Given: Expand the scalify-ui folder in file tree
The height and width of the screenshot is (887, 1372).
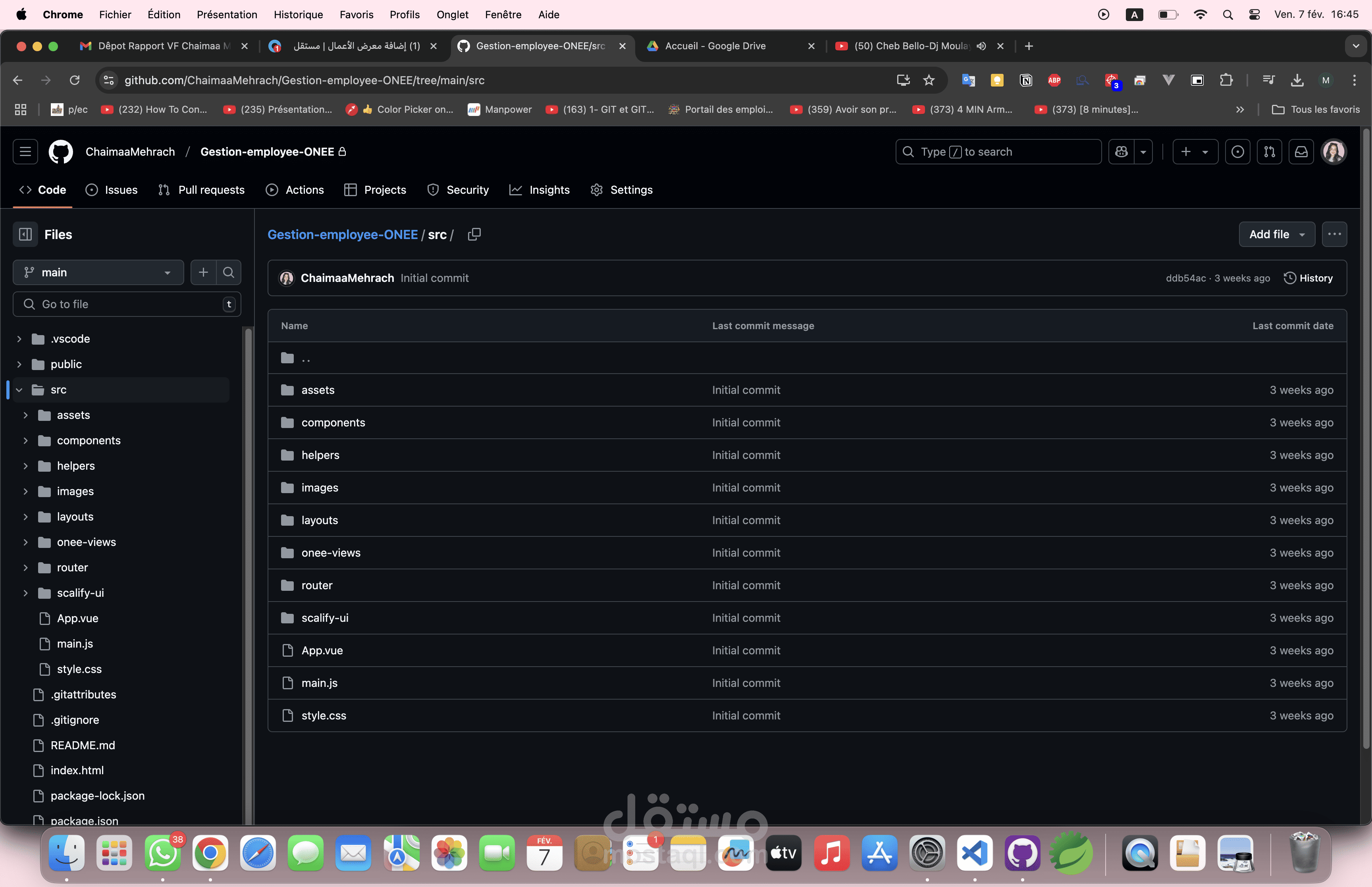Looking at the screenshot, I should (25, 593).
